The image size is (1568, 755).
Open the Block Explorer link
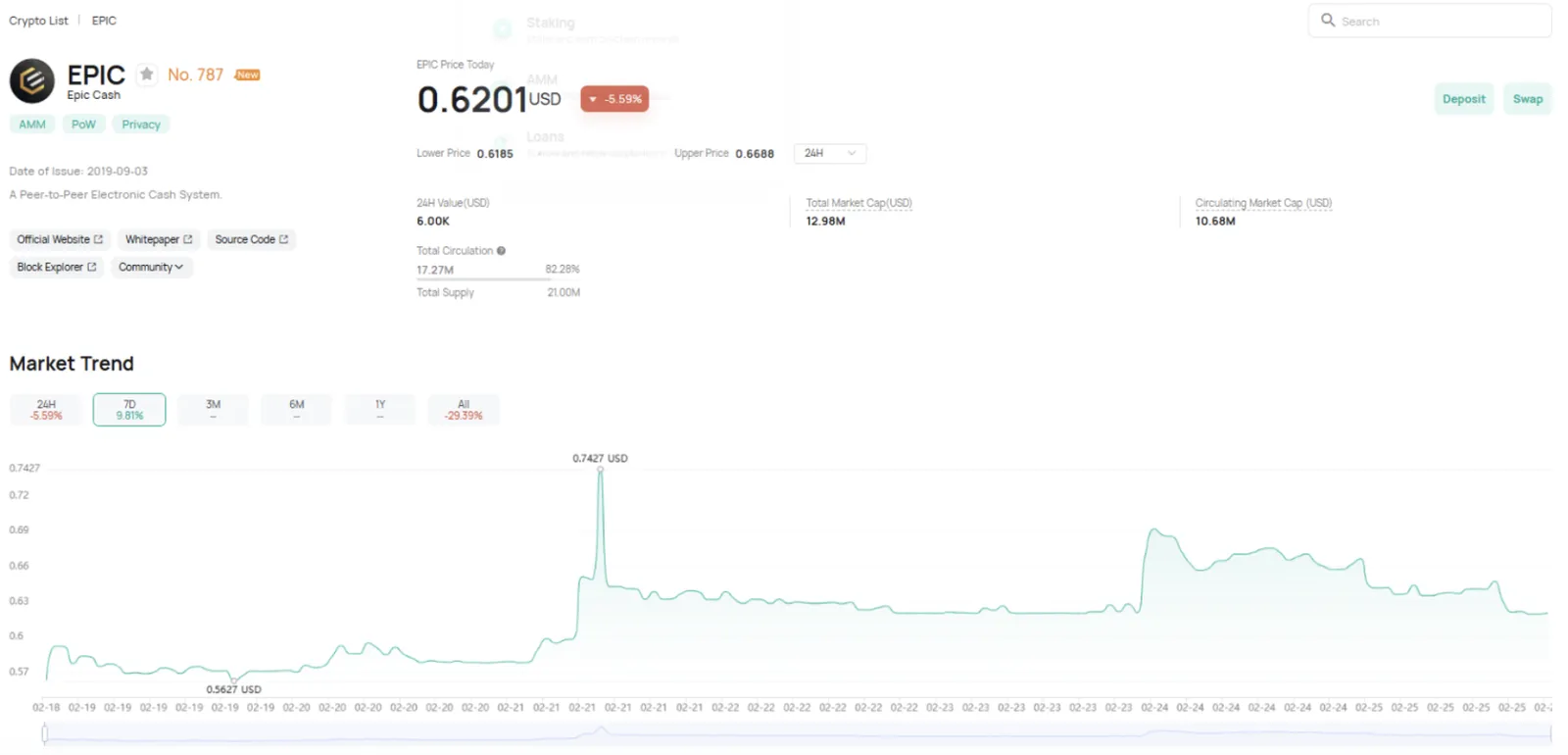click(57, 267)
